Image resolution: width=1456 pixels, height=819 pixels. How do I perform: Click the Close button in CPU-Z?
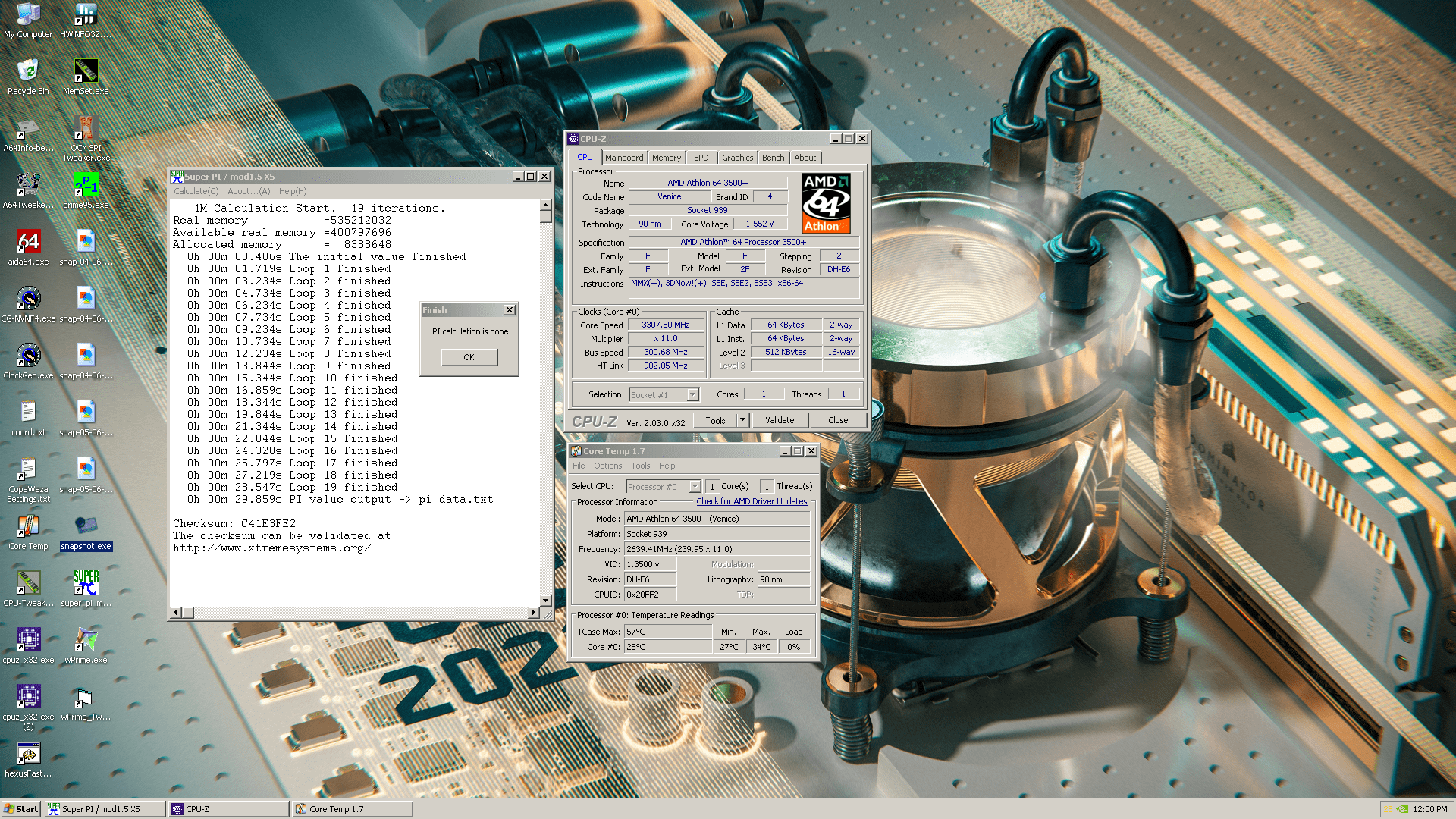[x=838, y=420]
